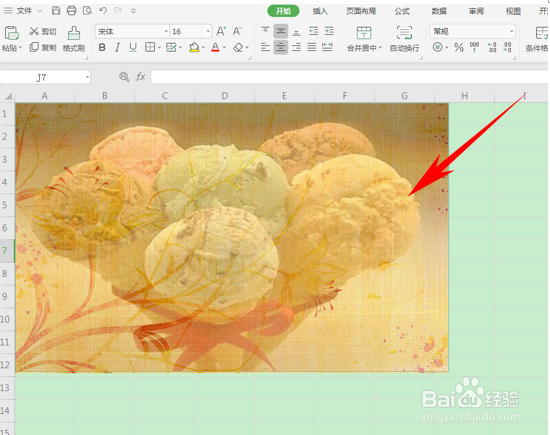Viewport: 550px width, 435px height.
Task: Copy selection with 复制
Action: click(x=43, y=47)
